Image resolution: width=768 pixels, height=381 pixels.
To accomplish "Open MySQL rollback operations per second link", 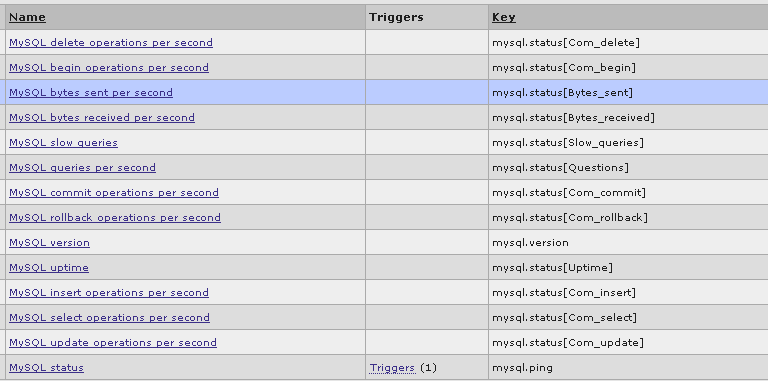I will click(115, 217).
